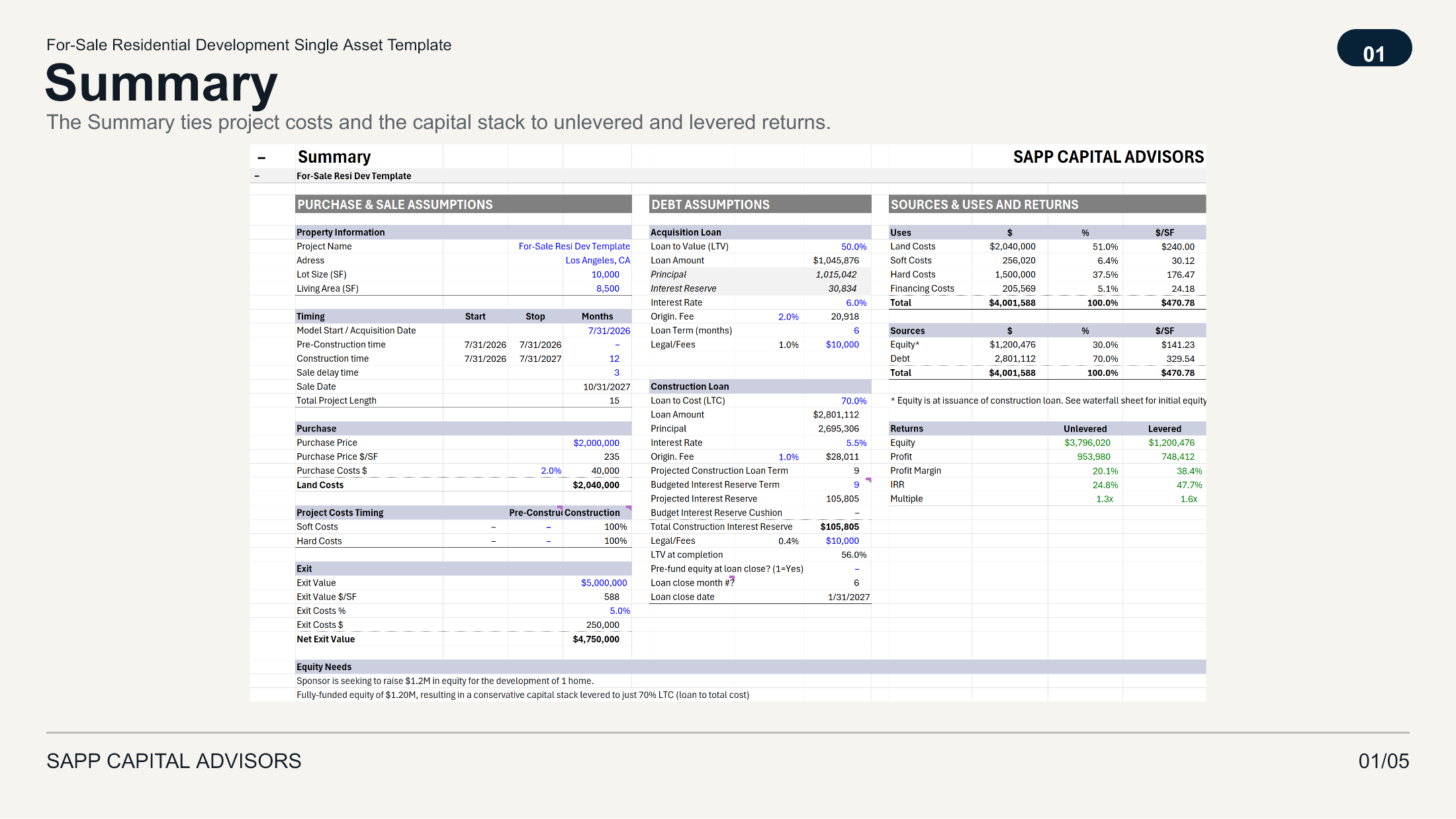Click Loan close date 1/31/2027
Screen dimensions: 1456x819
click(848, 597)
